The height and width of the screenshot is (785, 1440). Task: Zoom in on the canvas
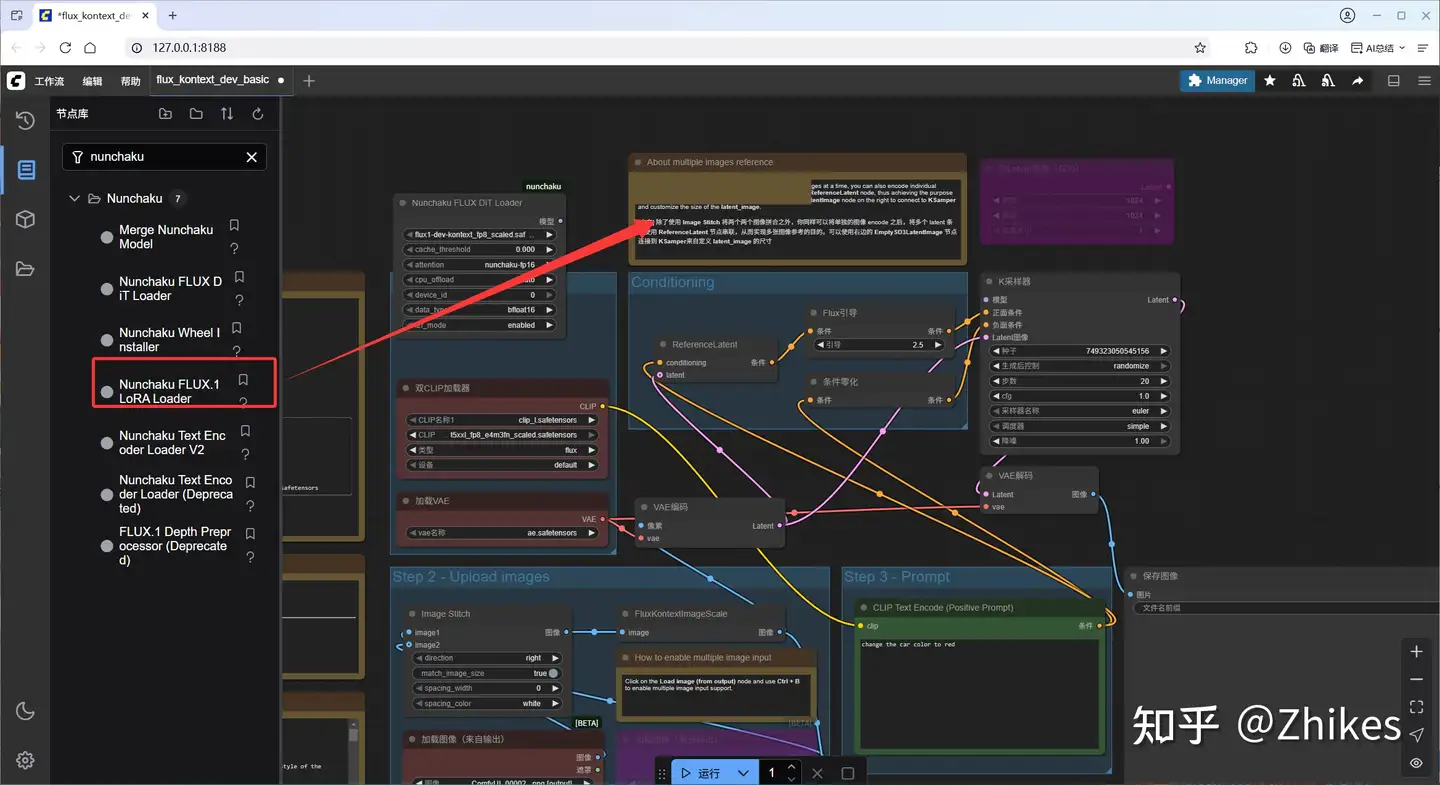tap(1416, 652)
